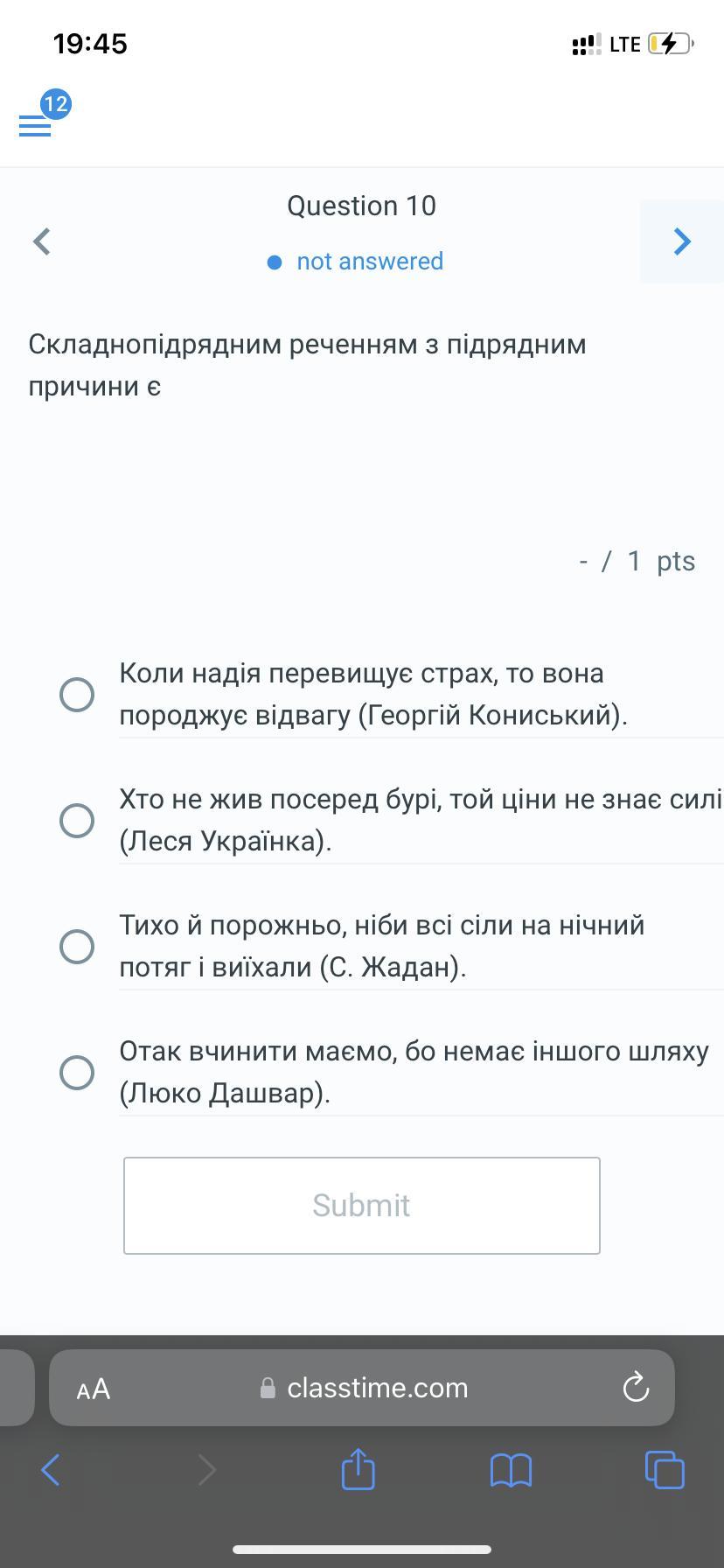The height and width of the screenshot is (1568, 724).
Task: Navigate back with Safari back arrow
Action: click(x=51, y=1470)
